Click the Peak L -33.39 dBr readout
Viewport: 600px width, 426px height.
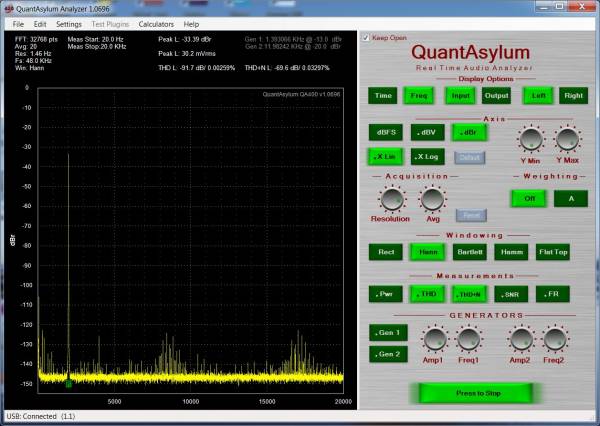click(x=184, y=39)
